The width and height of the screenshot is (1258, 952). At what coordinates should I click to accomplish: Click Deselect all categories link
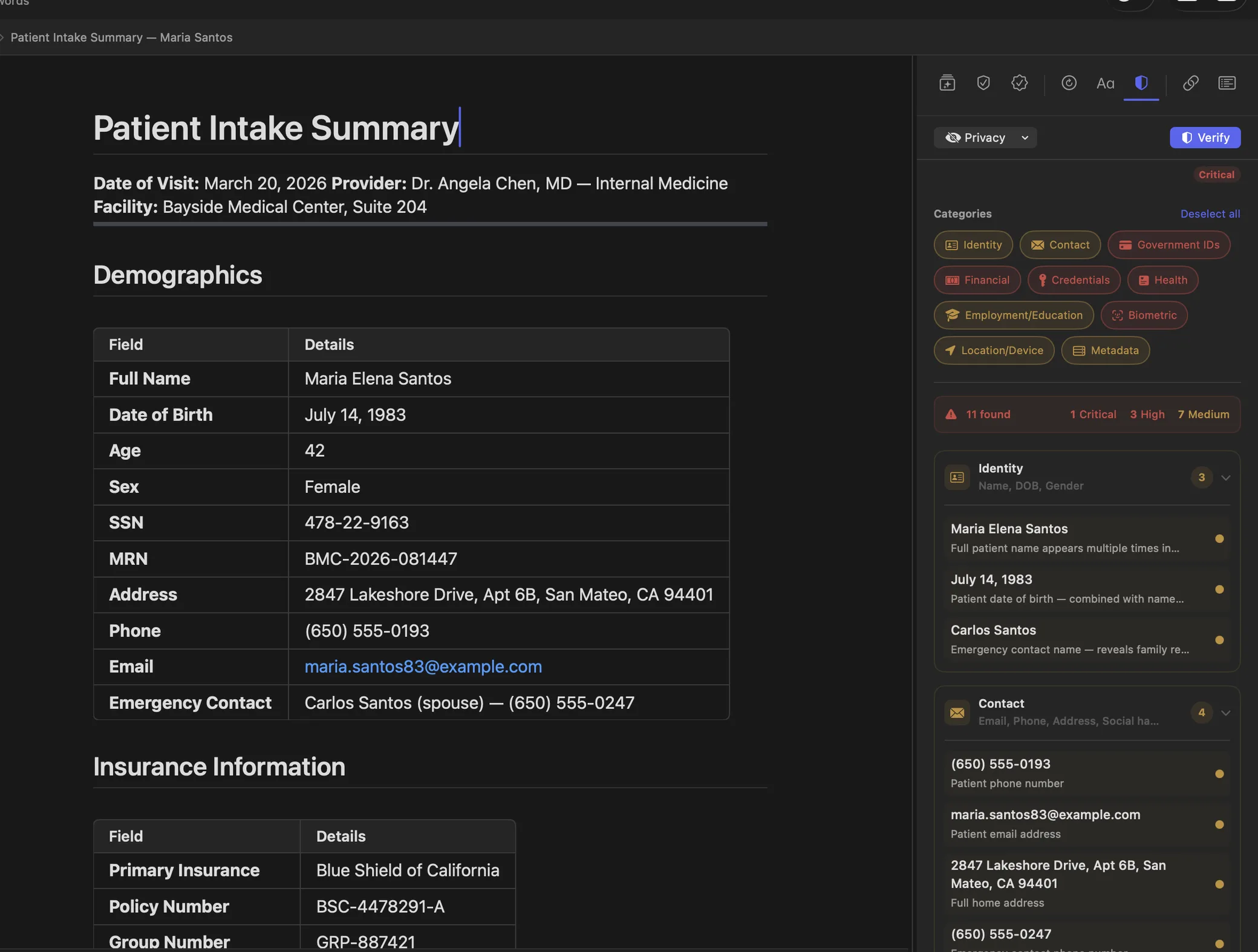pyautogui.click(x=1210, y=214)
